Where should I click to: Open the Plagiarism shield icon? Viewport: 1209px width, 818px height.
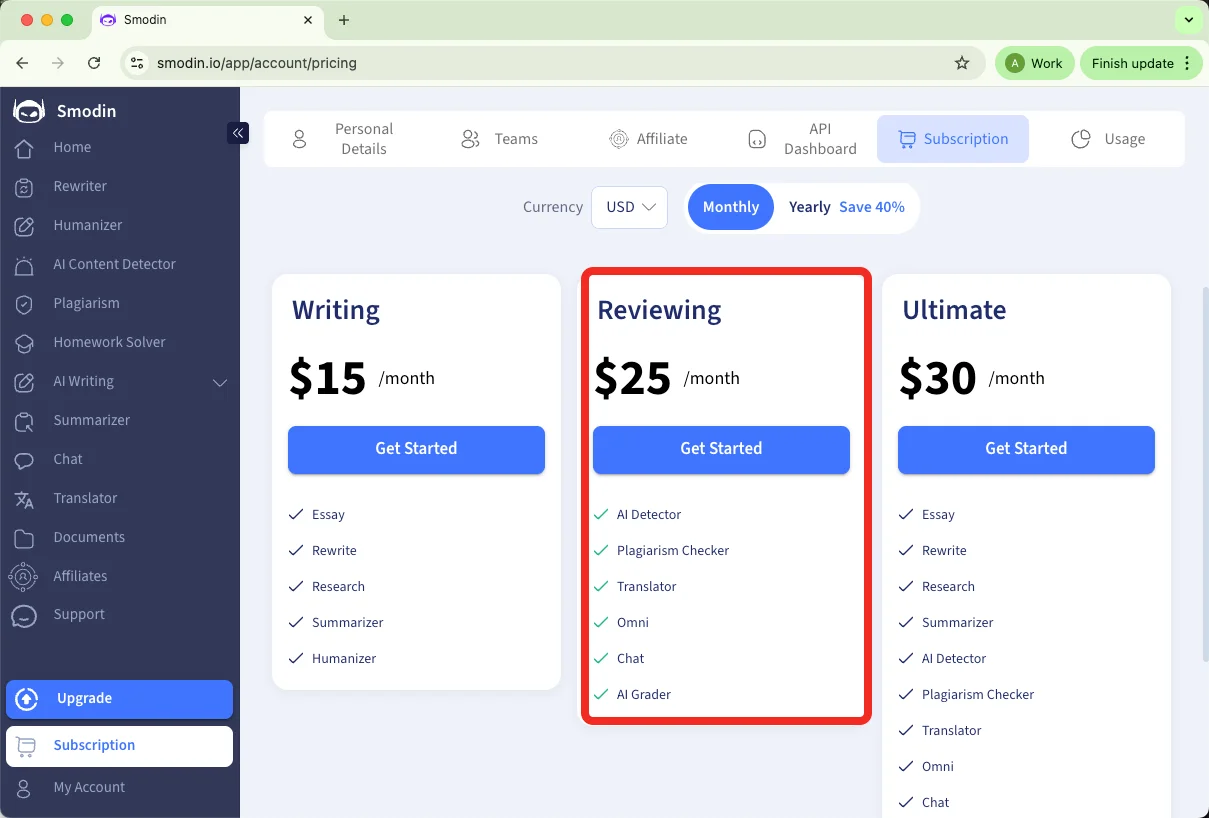point(24,304)
